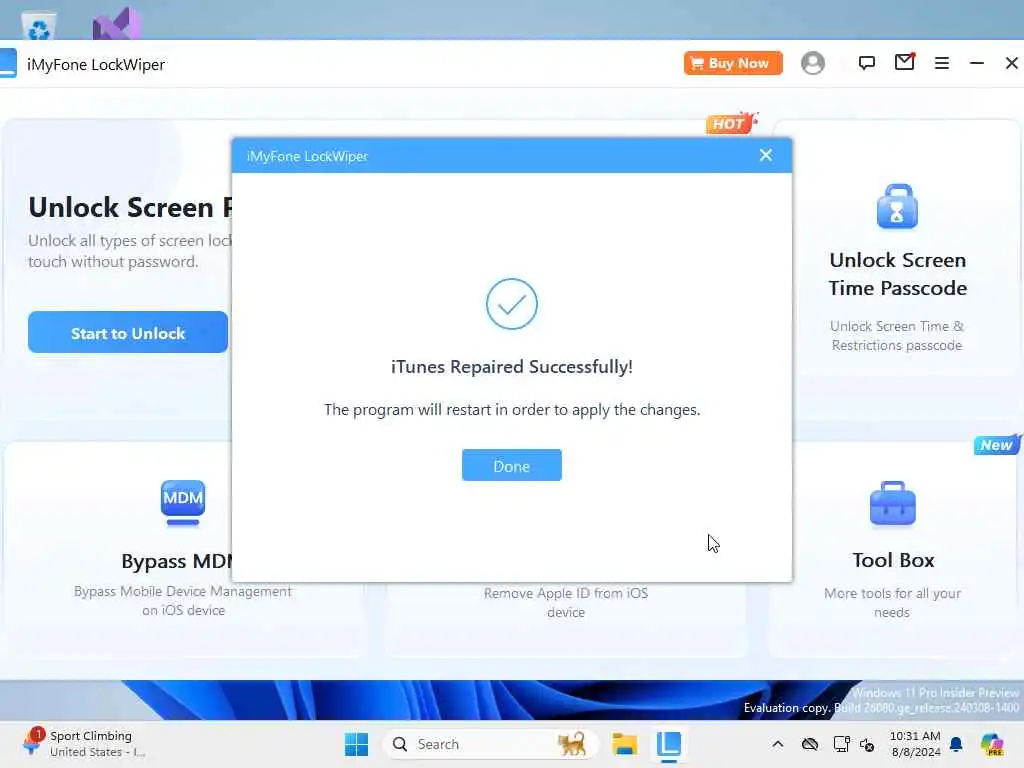Click the success checkmark circle icon

tap(511, 304)
